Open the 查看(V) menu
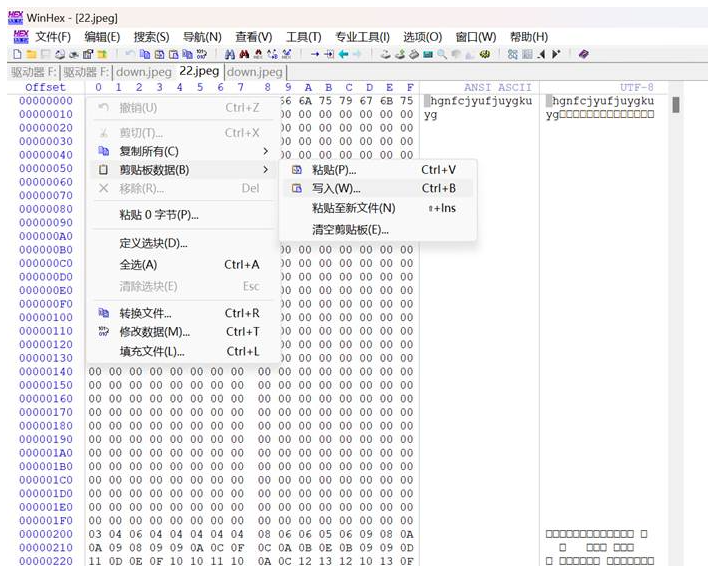Image resolution: width=708 pixels, height=582 pixels. 253,37
